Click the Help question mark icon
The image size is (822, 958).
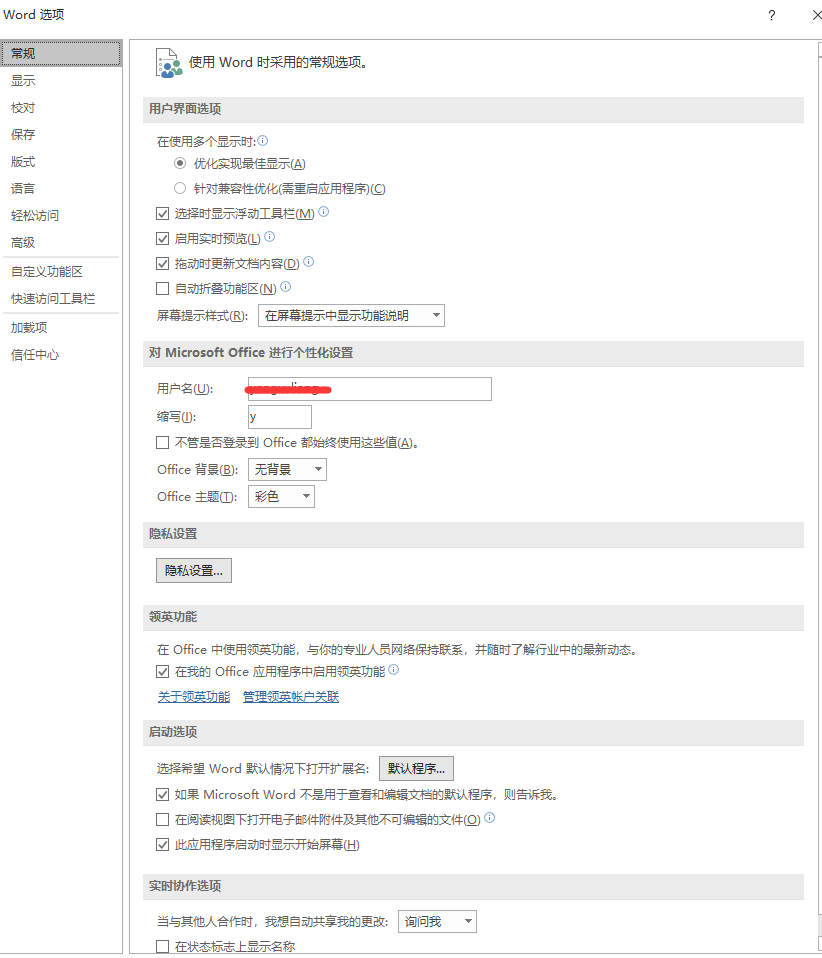click(x=769, y=15)
